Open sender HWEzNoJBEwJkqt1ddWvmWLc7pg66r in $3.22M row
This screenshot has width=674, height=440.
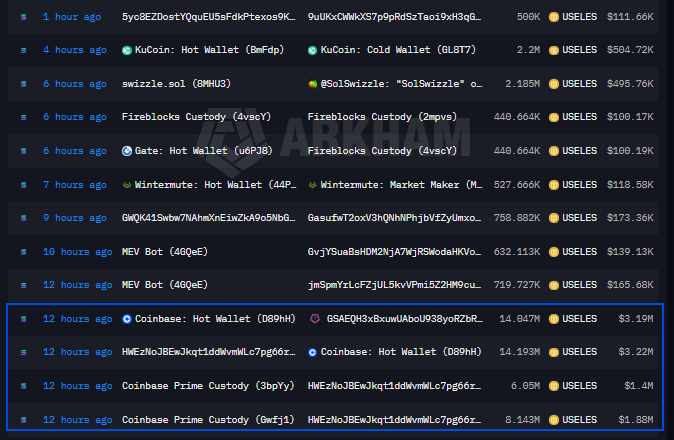(208, 352)
